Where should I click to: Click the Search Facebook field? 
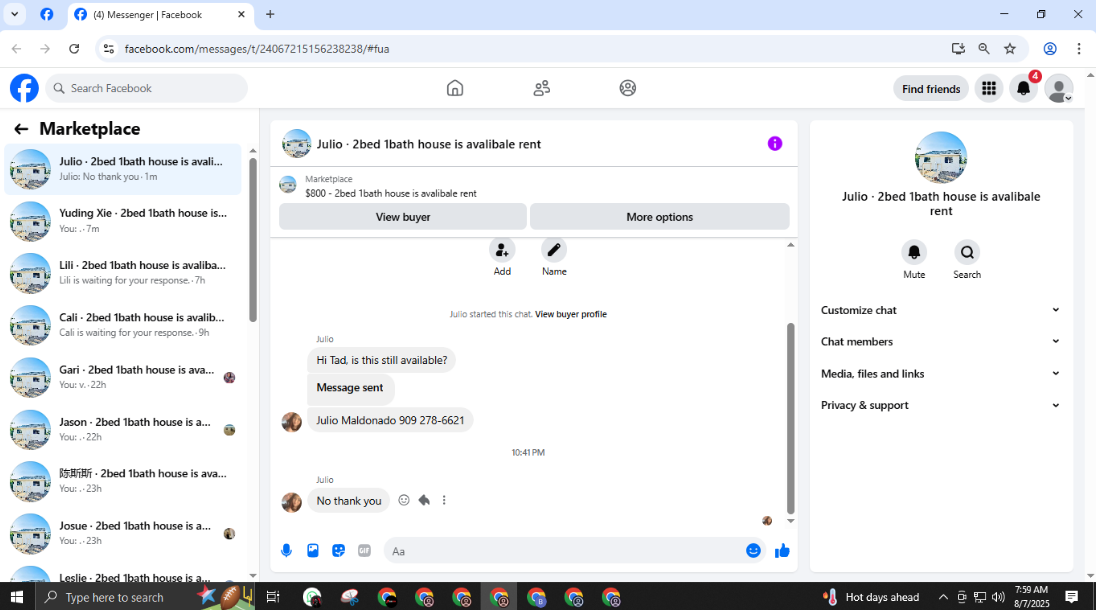point(147,88)
